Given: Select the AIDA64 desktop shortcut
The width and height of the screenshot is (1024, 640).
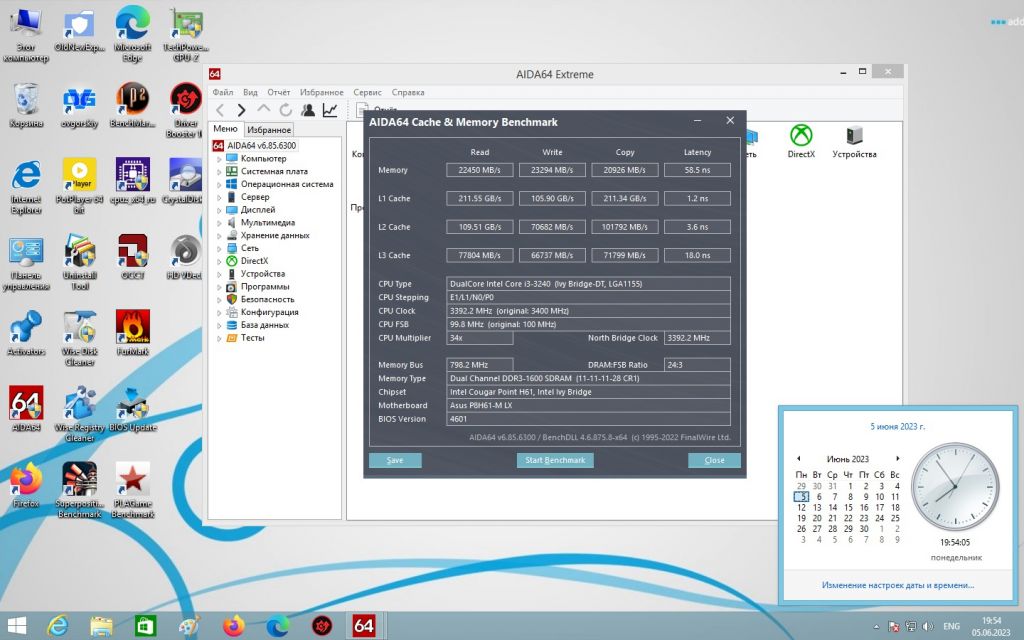Looking at the screenshot, I should click(26, 408).
